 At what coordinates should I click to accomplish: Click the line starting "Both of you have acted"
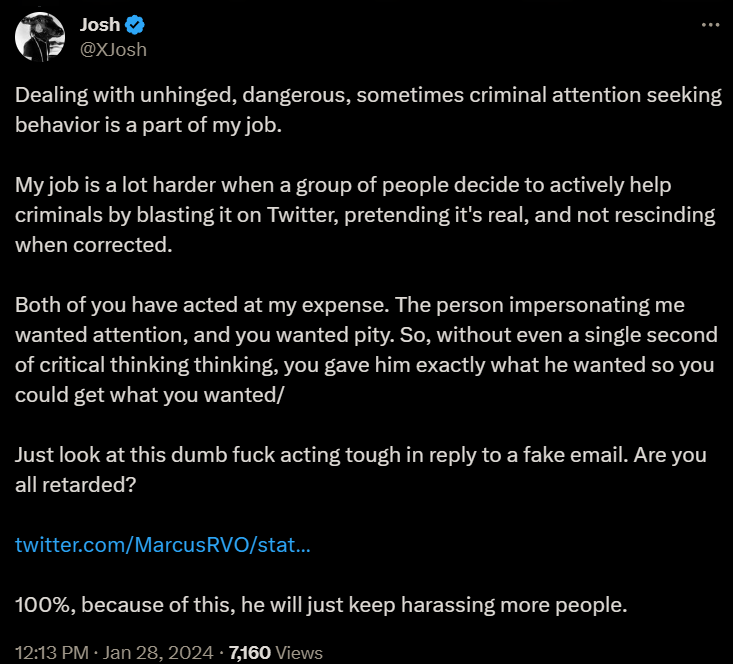click(349, 305)
